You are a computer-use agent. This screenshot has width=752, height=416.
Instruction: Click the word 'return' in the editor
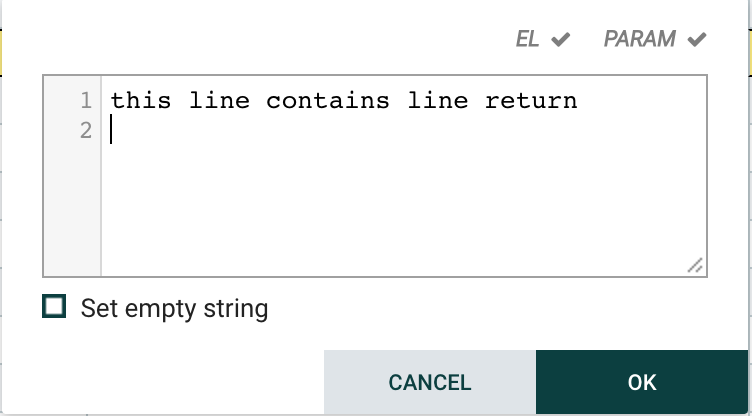531,101
